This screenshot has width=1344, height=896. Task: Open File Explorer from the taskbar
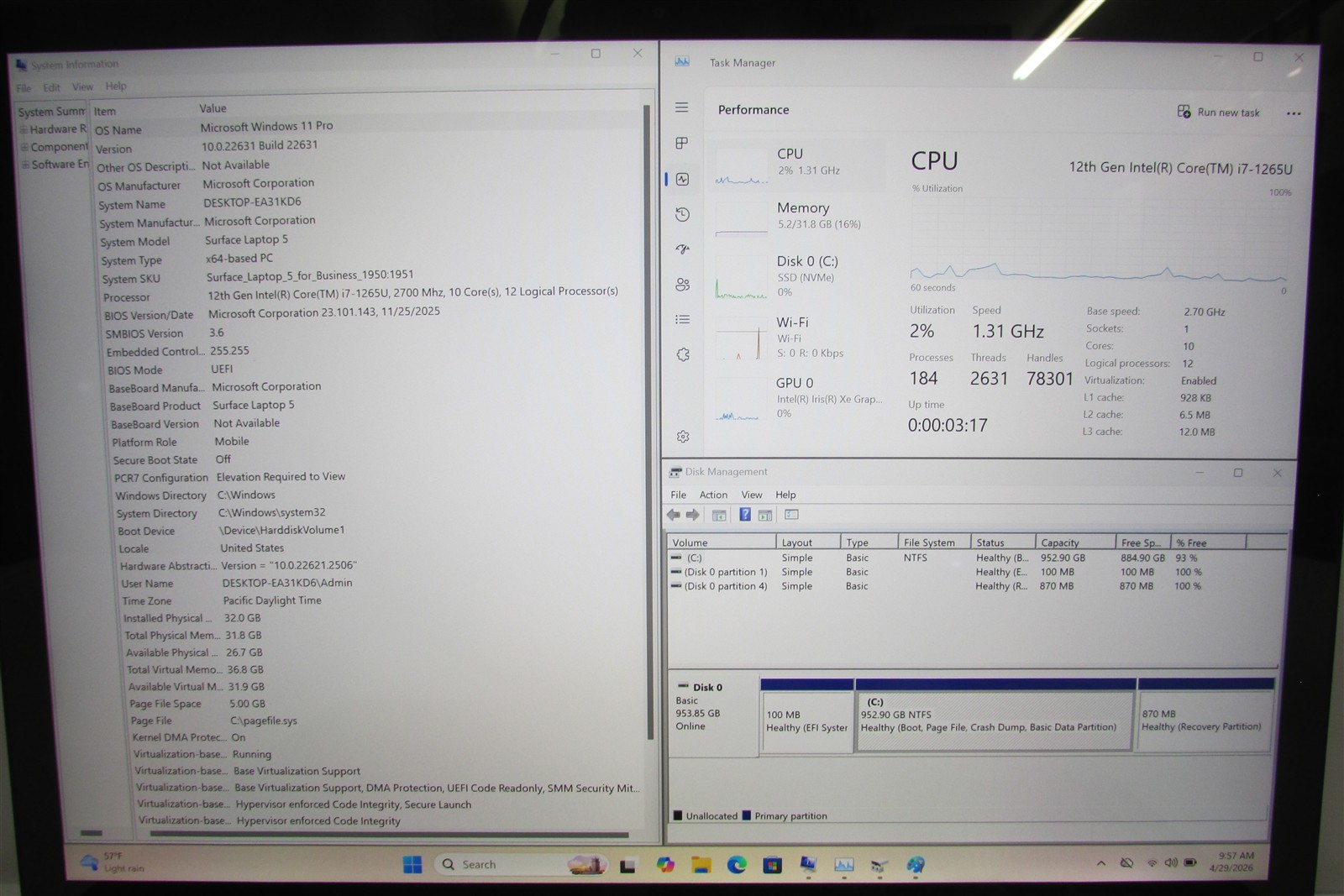pos(701,865)
